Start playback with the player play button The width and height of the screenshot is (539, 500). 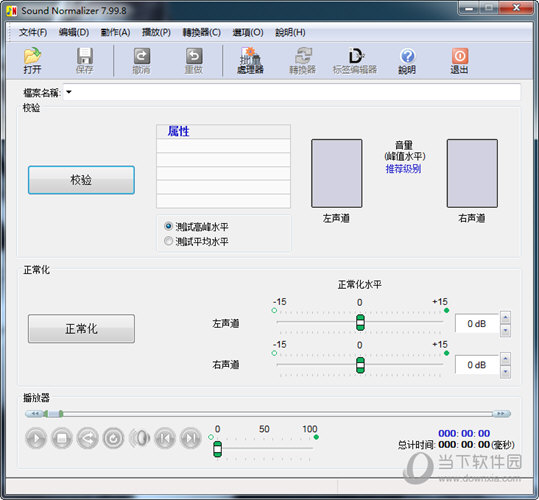point(36,438)
